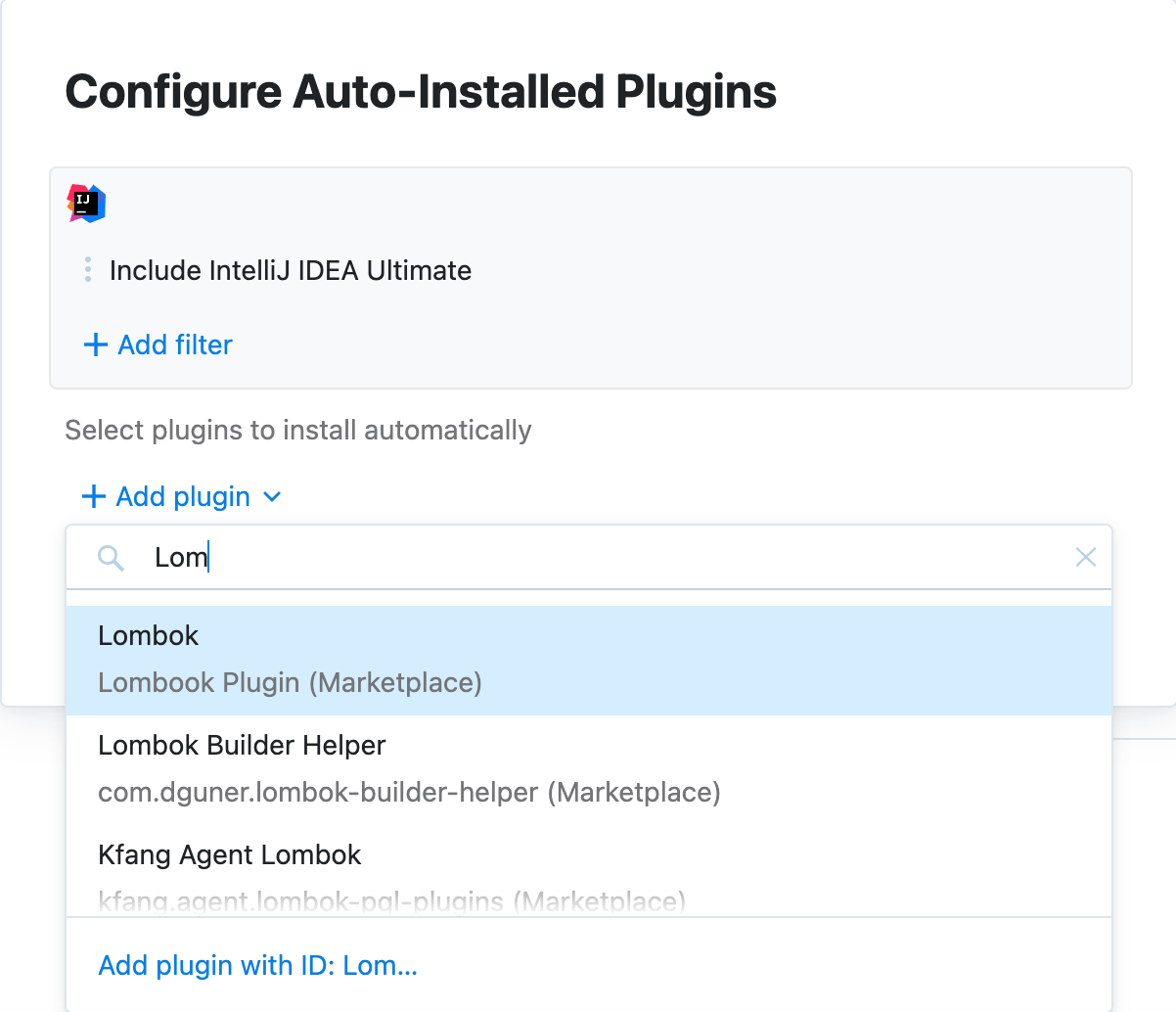Click the IntelliJ IDEA logo icon
The image size is (1176, 1012).
point(86,203)
